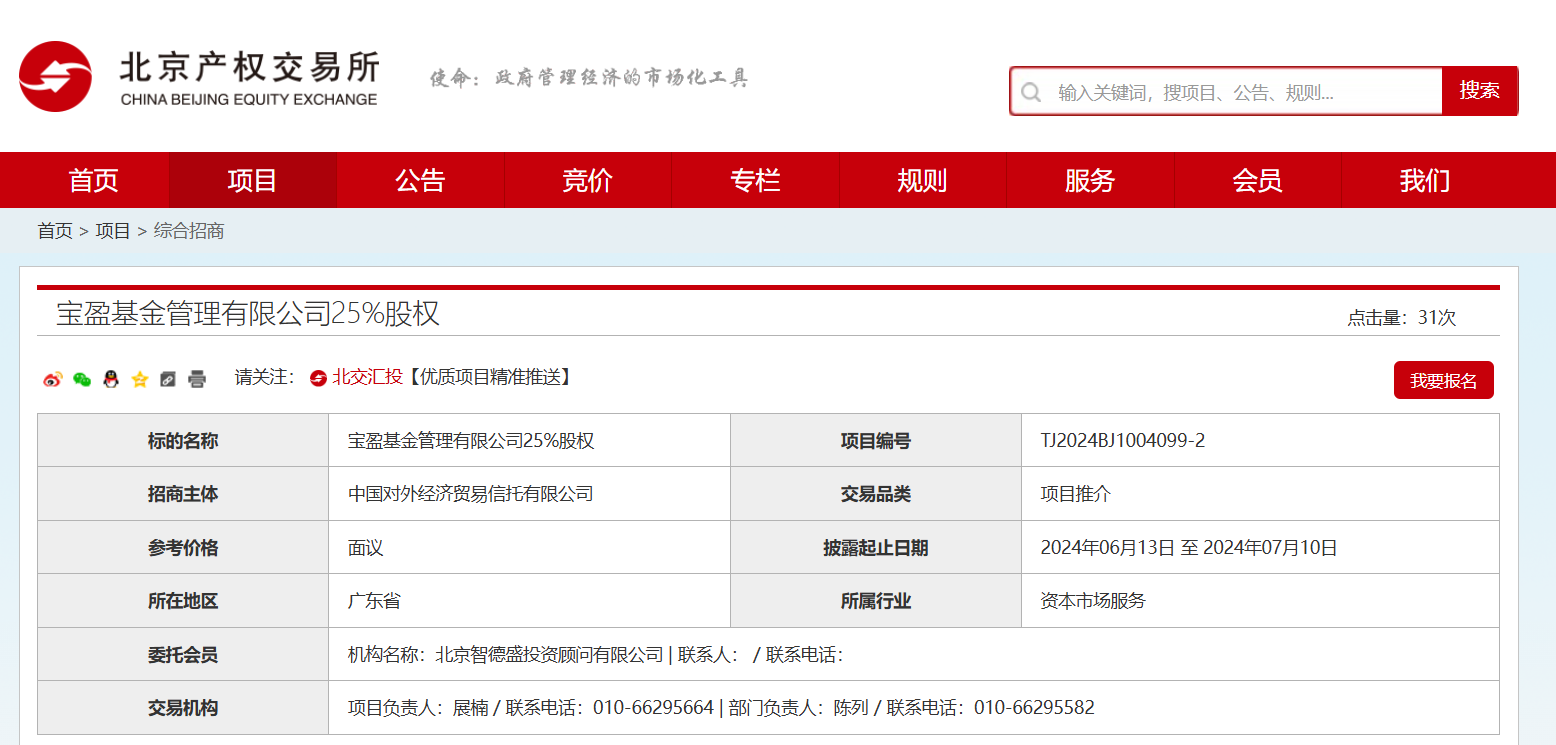
Task: Navigate to 项目 breadcrumb link
Action: [x=110, y=230]
